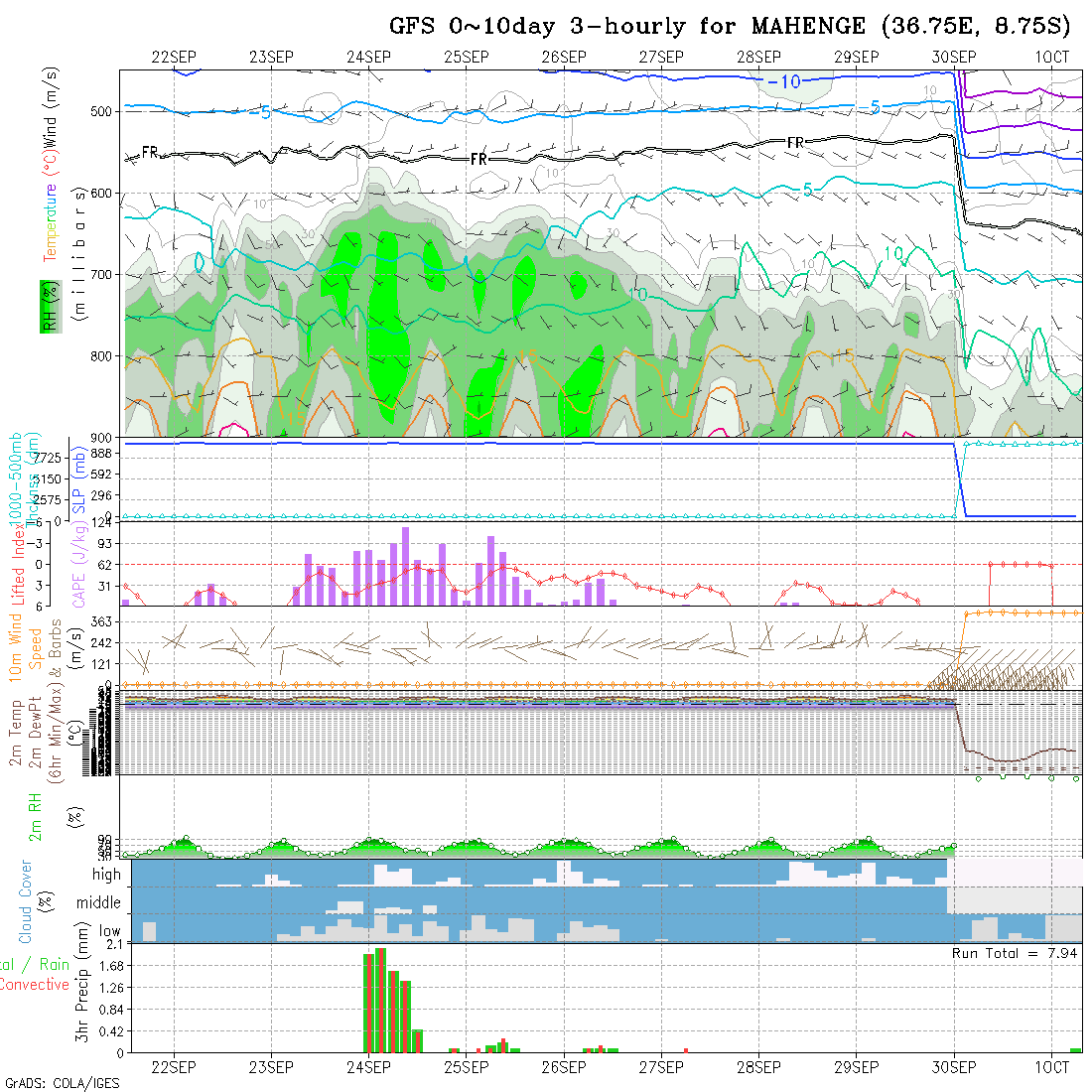The height and width of the screenshot is (1092, 1092).
Task: Select the high cloud cover row label
Action: click(106, 875)
